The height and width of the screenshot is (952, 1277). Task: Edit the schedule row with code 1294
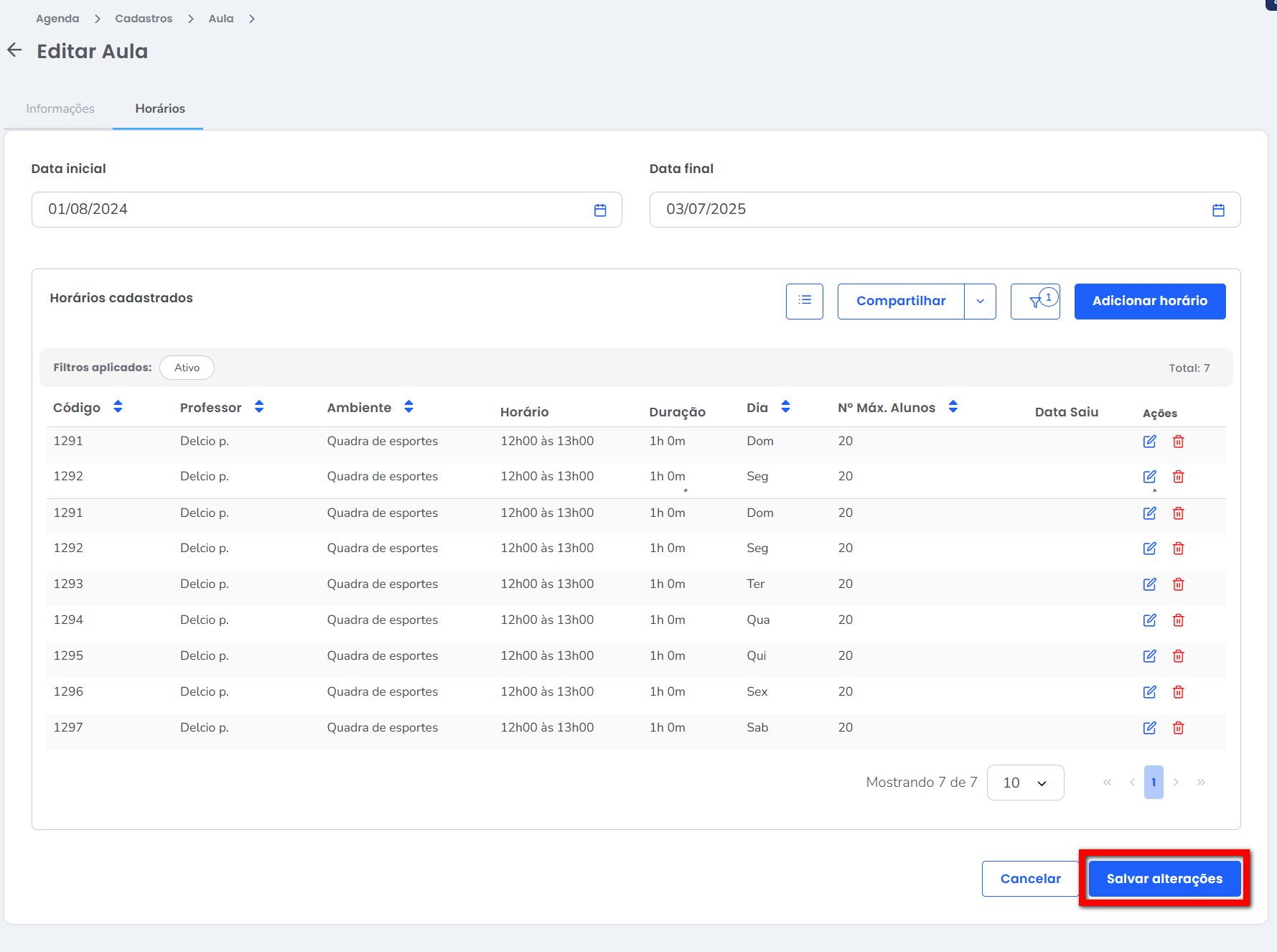coord(1149,620)
